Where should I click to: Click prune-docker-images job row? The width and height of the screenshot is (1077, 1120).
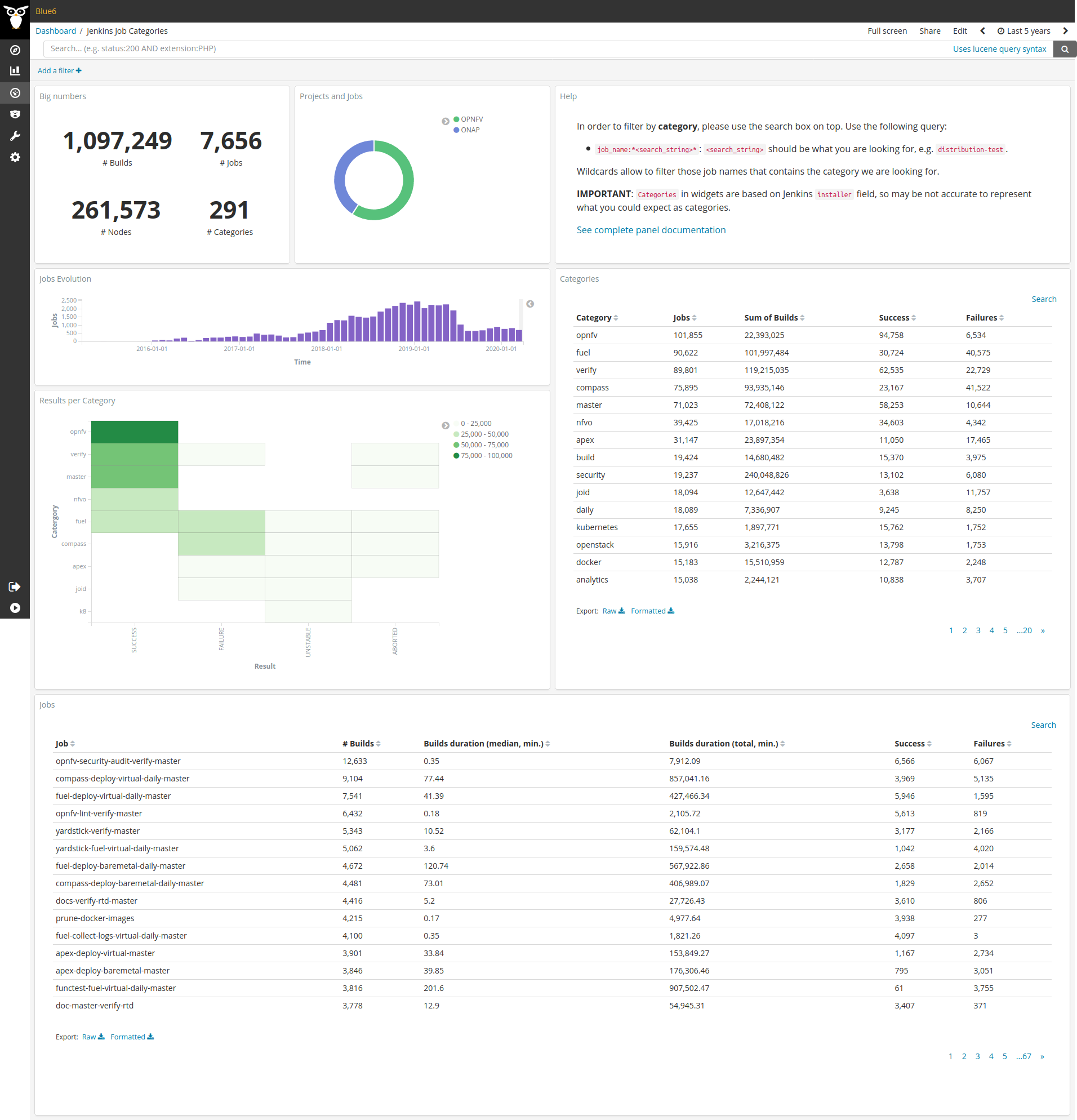click(553, 918)
